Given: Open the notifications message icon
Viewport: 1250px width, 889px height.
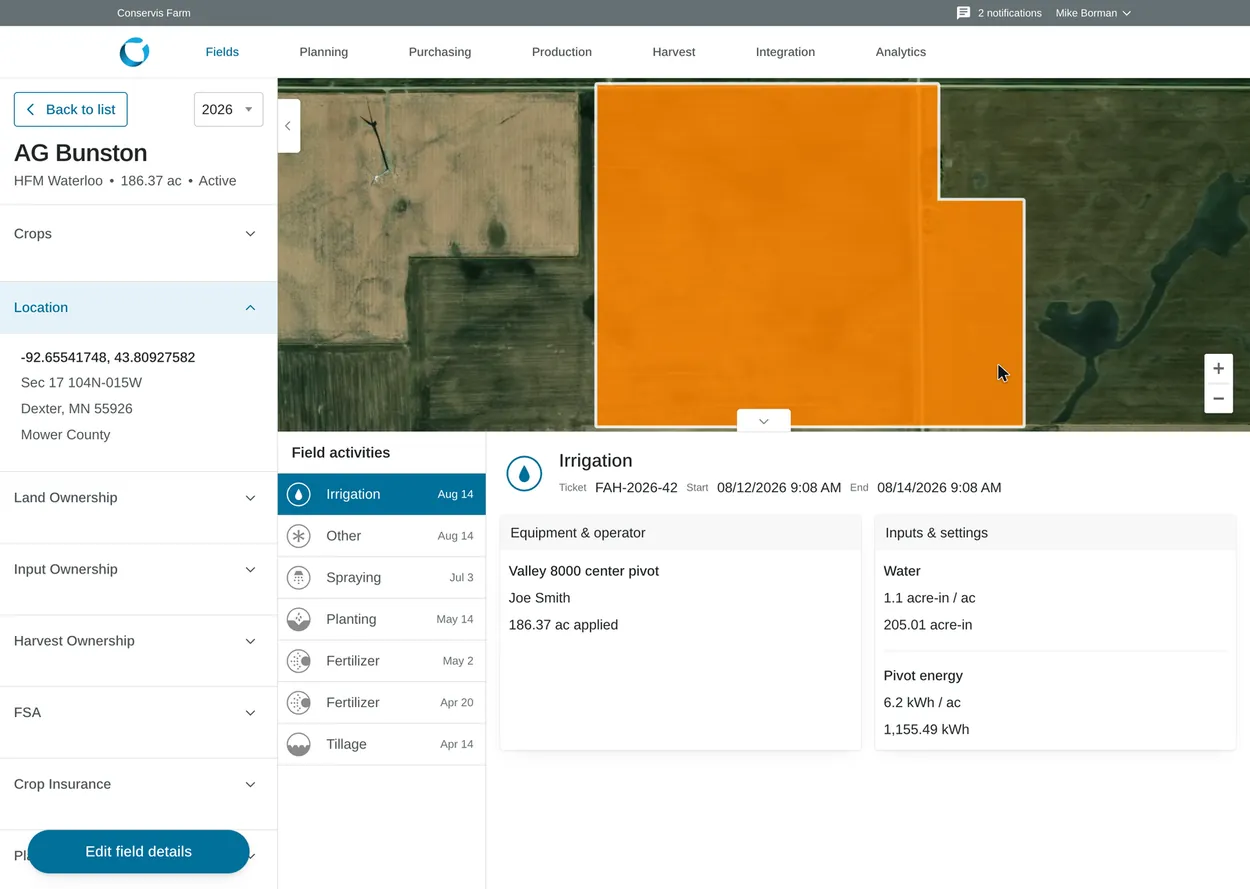Looking at the screenshot, I should coord(963,13).
